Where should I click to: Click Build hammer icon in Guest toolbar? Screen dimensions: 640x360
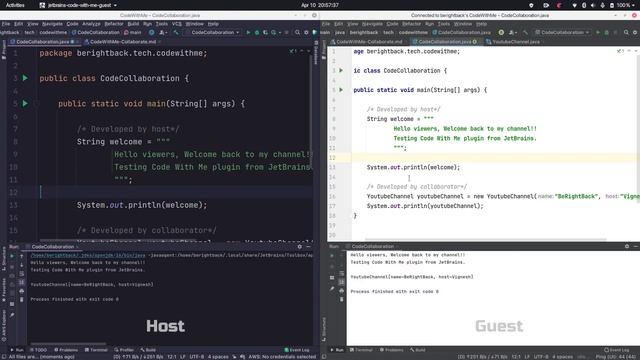click(x=525, y=32)
